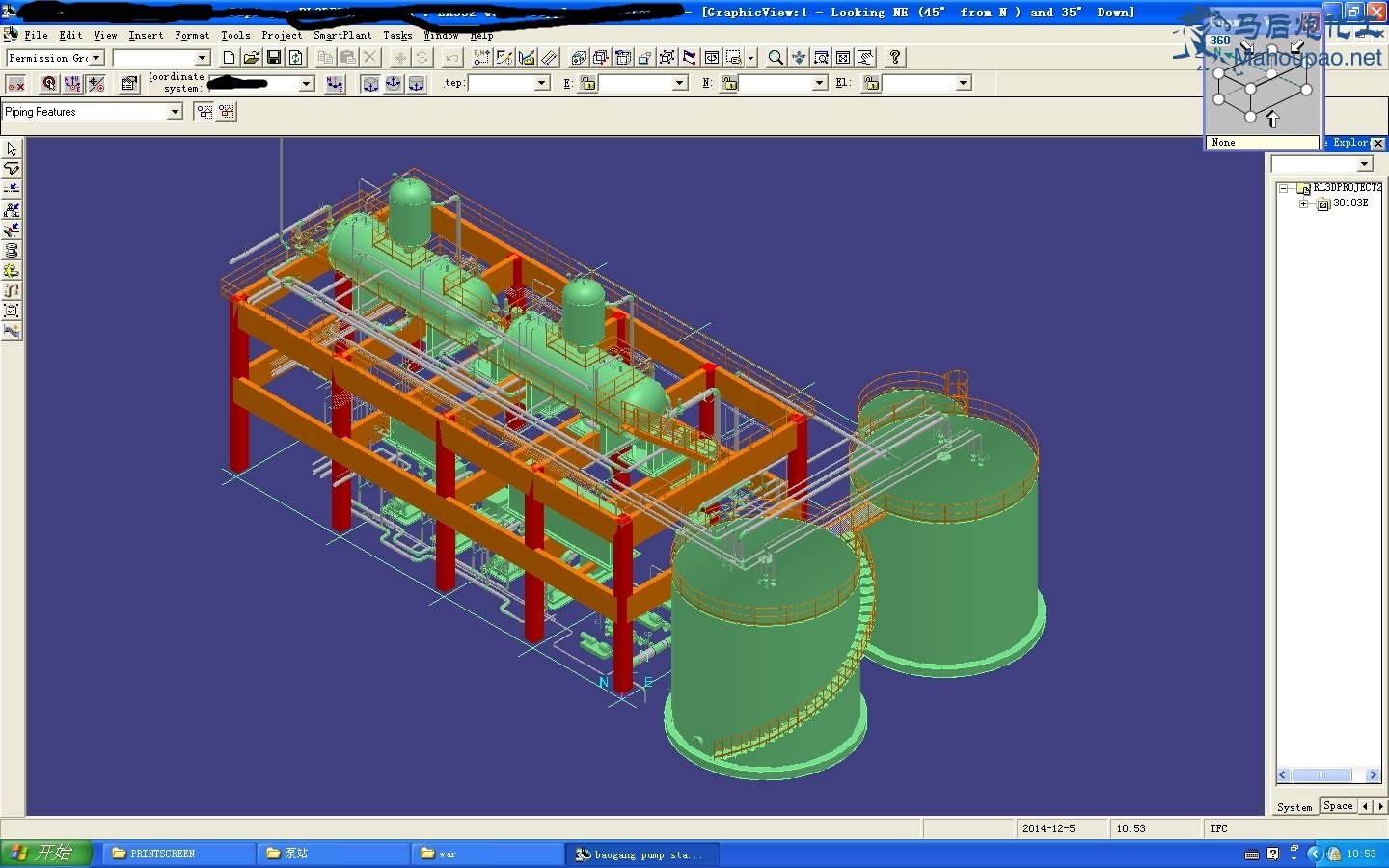Switch to the System tab
This screenshot has height=868, width=1389.
tap(1294, 807)
